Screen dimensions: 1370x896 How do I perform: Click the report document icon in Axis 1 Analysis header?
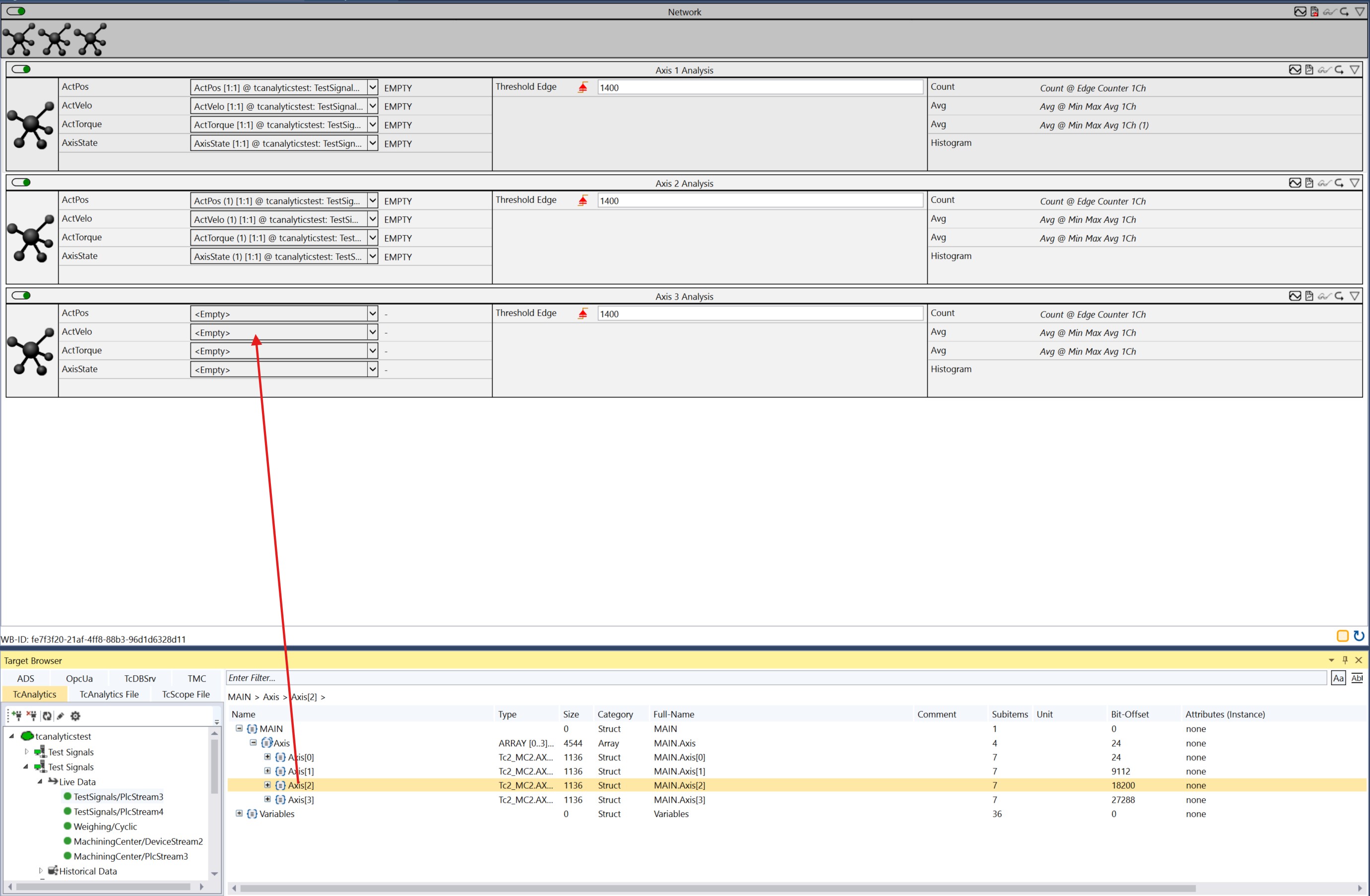click(x=1309, y=69)
